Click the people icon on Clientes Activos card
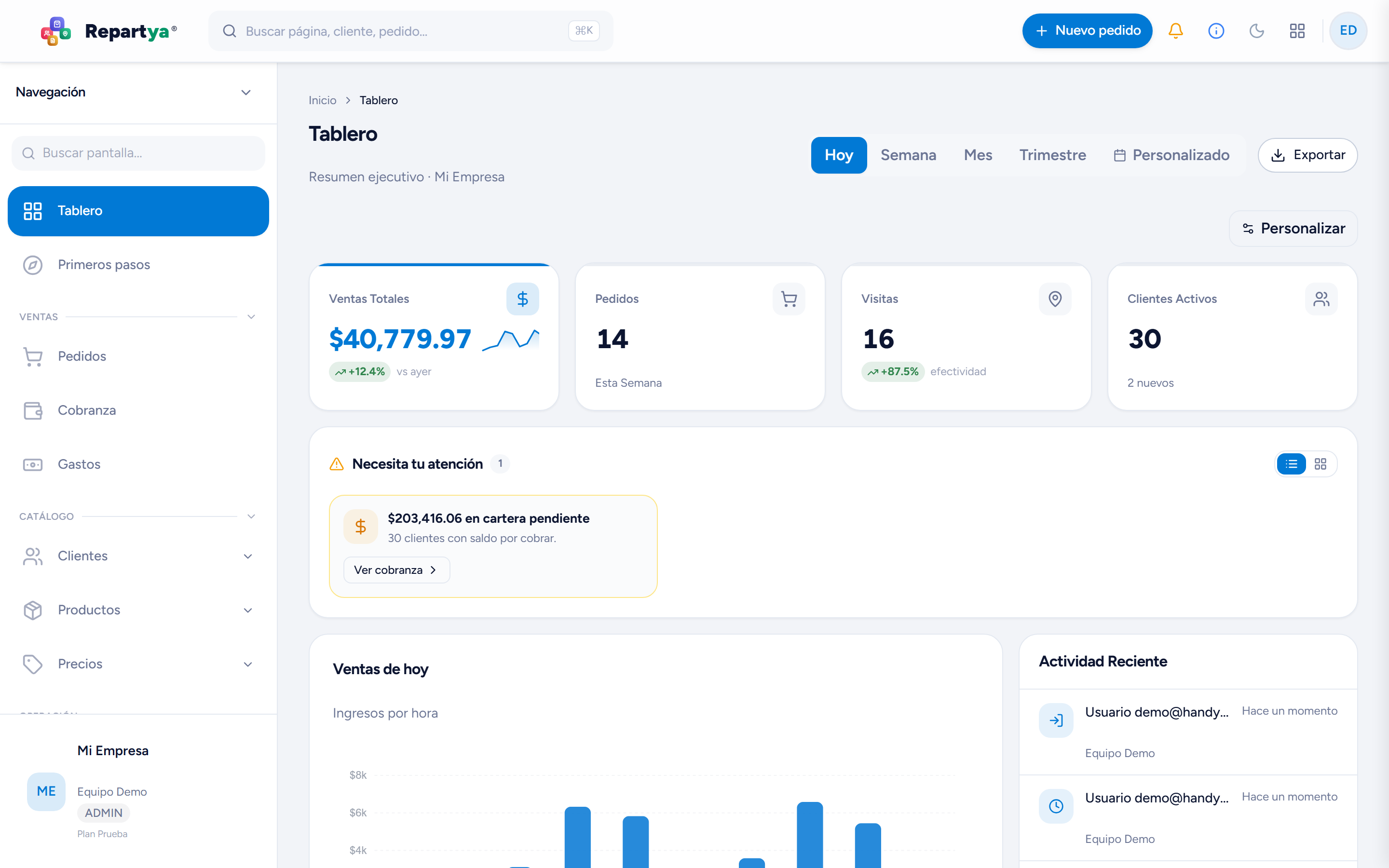The width and height of the screenshot is (1389, 868). click(x=1321, y=298)
